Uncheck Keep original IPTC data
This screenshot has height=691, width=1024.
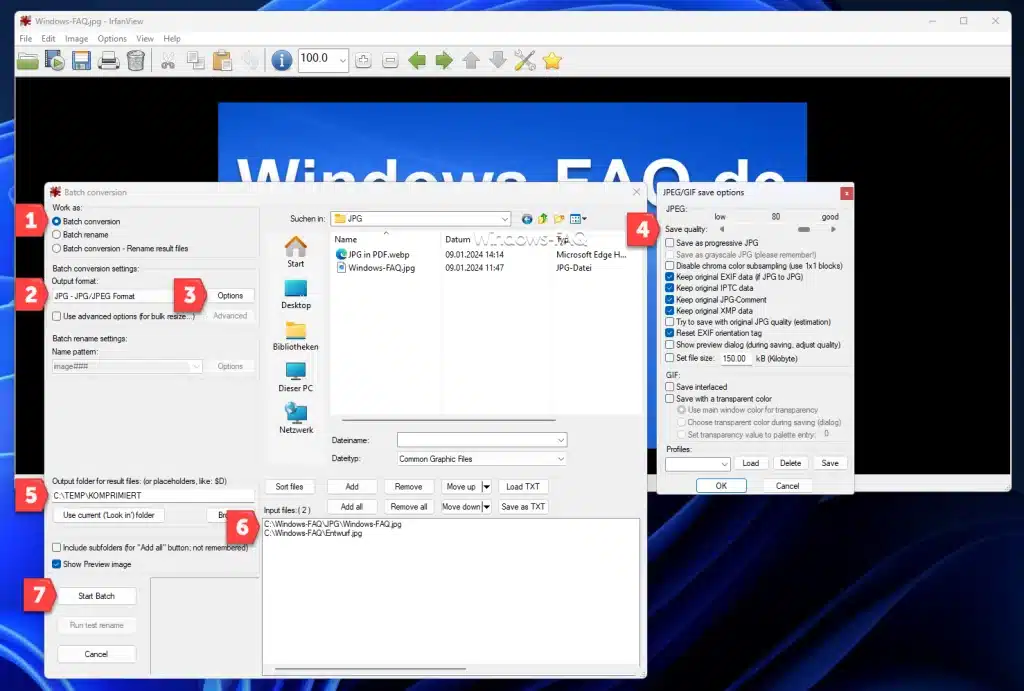tap(669, 288)
